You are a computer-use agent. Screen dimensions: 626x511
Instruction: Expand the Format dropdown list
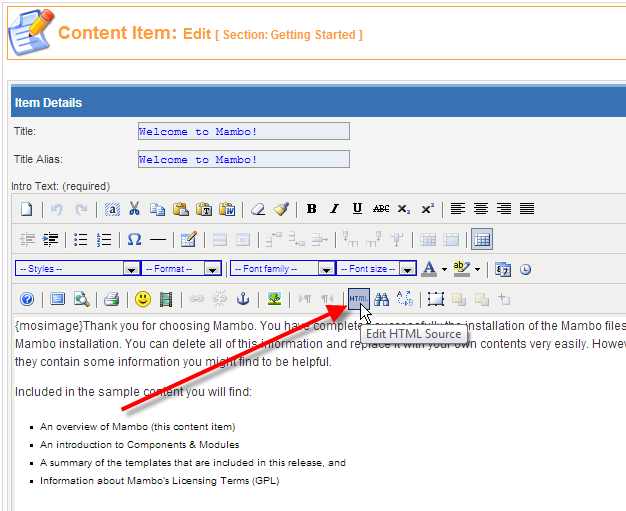(x=212, y=269)
